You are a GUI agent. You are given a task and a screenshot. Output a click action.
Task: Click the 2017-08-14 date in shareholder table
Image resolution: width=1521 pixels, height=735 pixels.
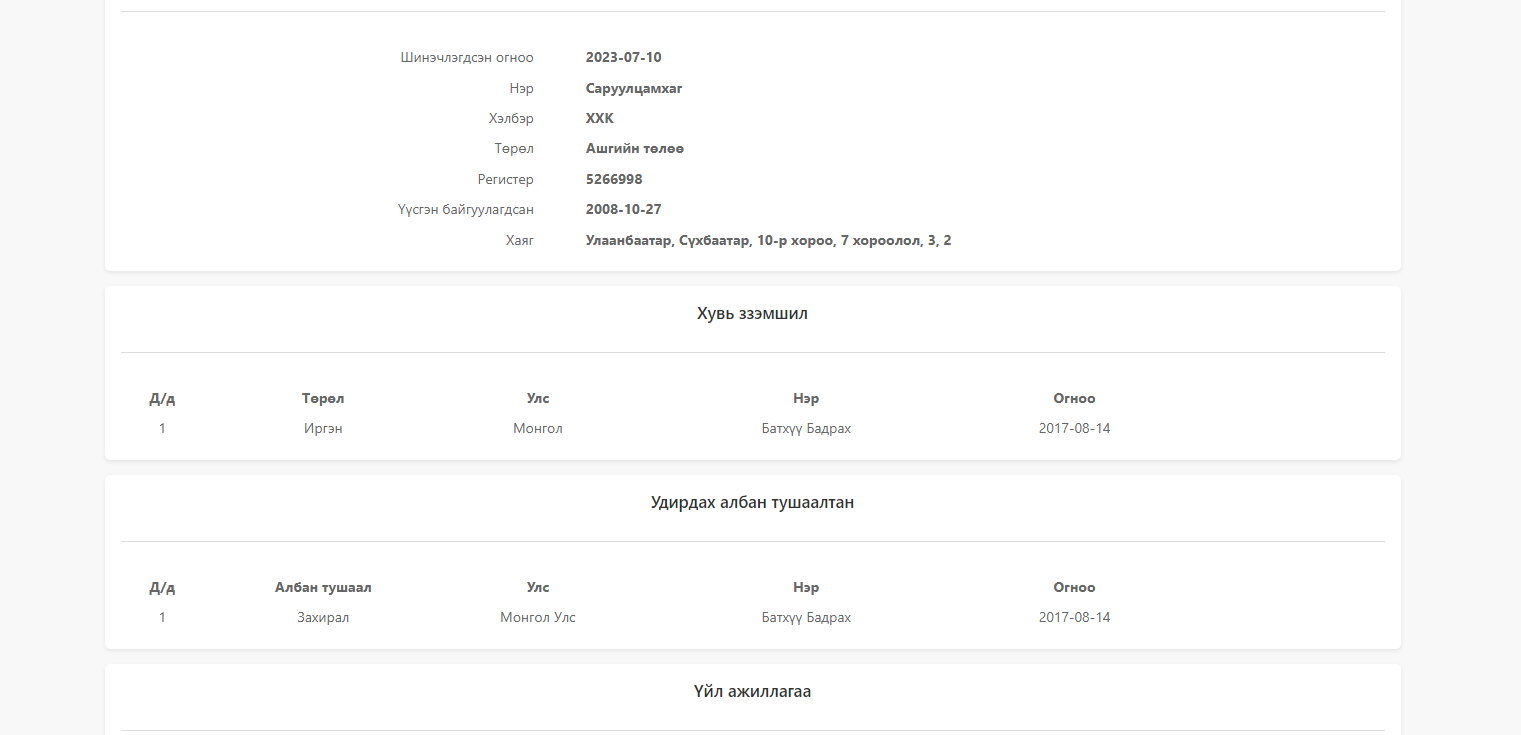click(x=1074, y=429)
